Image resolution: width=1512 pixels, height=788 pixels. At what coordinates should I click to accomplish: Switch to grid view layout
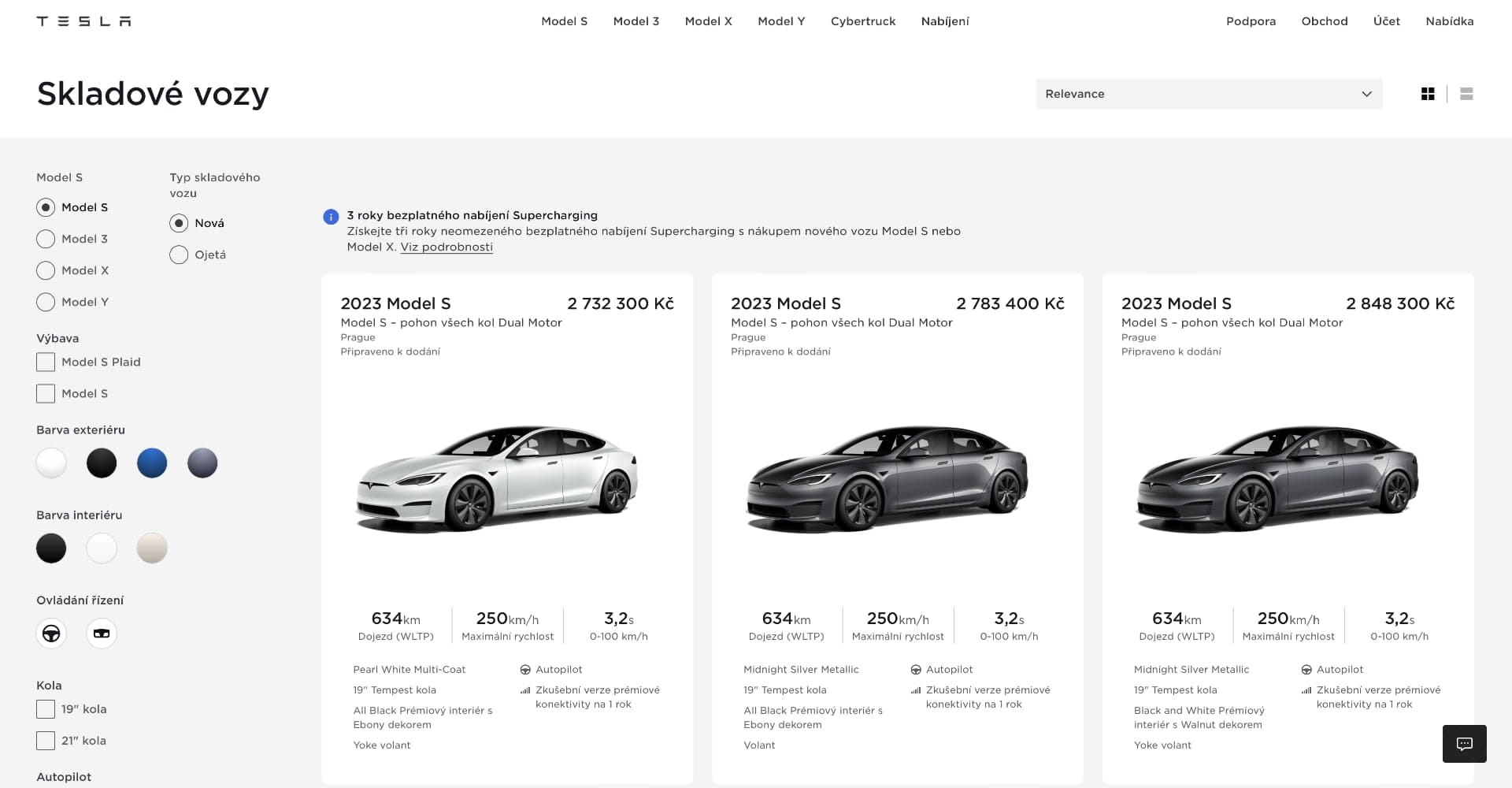click(x=1427, y=94)
